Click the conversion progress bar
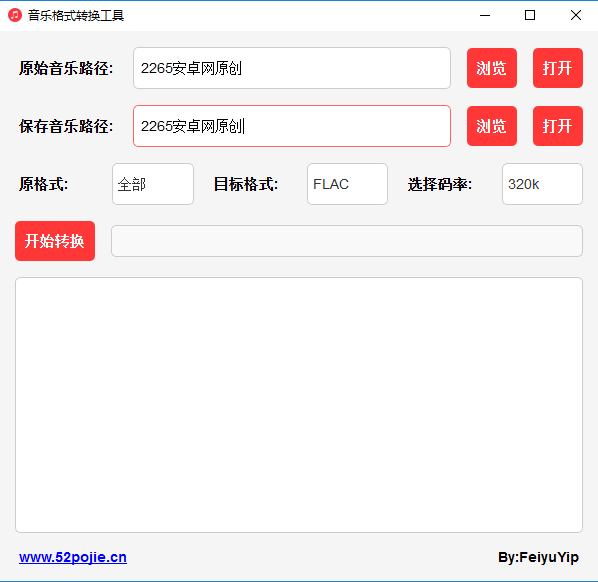The image size is (598, 582). [347, 241]
